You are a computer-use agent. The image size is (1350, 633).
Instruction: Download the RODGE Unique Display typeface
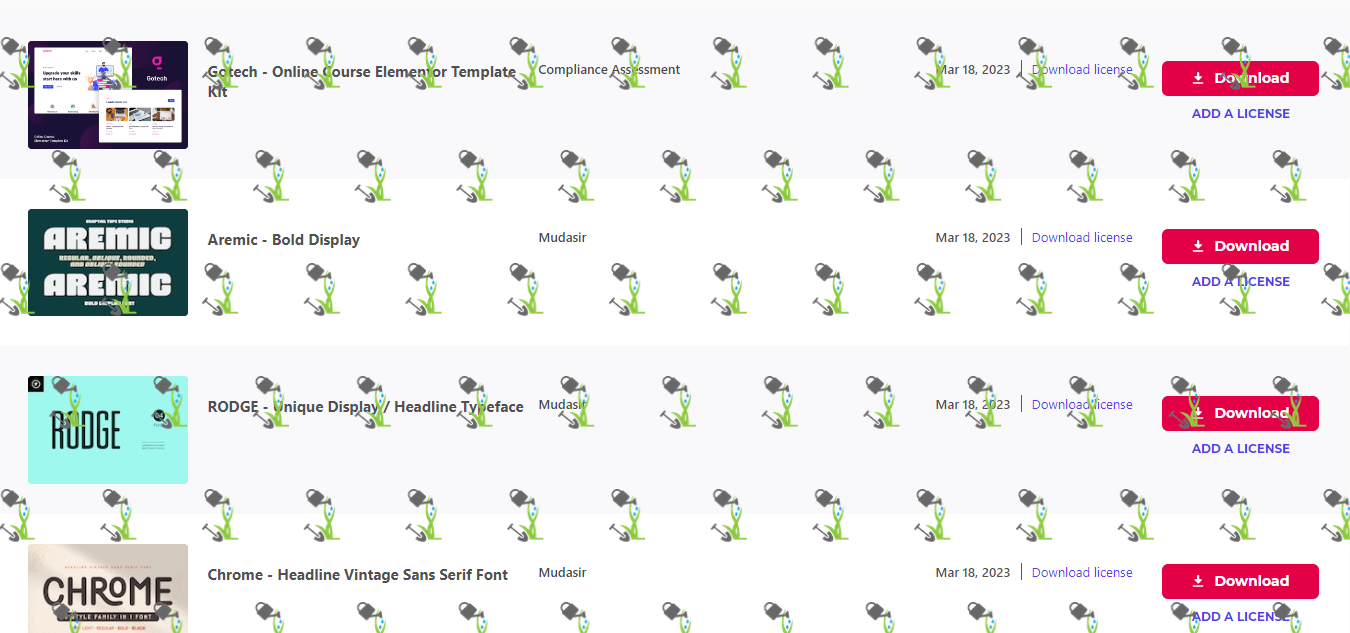pos(1240,413)
